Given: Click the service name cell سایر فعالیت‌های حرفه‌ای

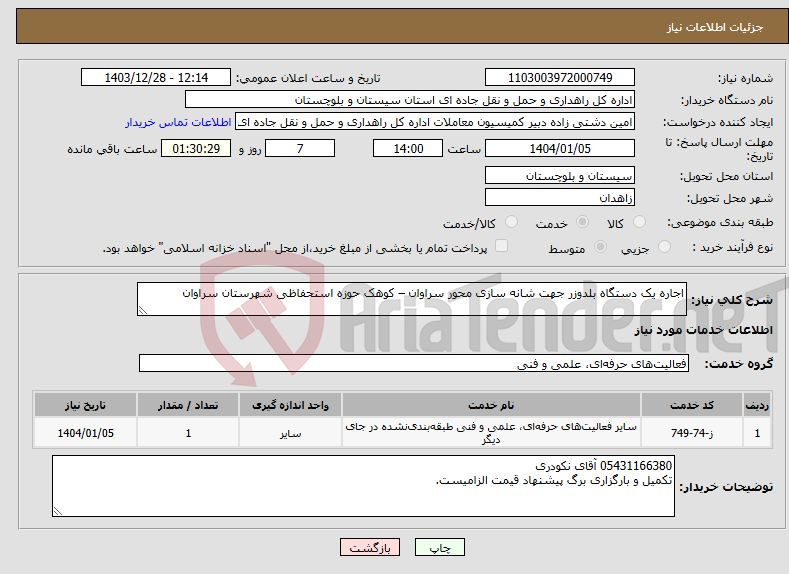Looking at the screenshot, I should click(491, 433).
